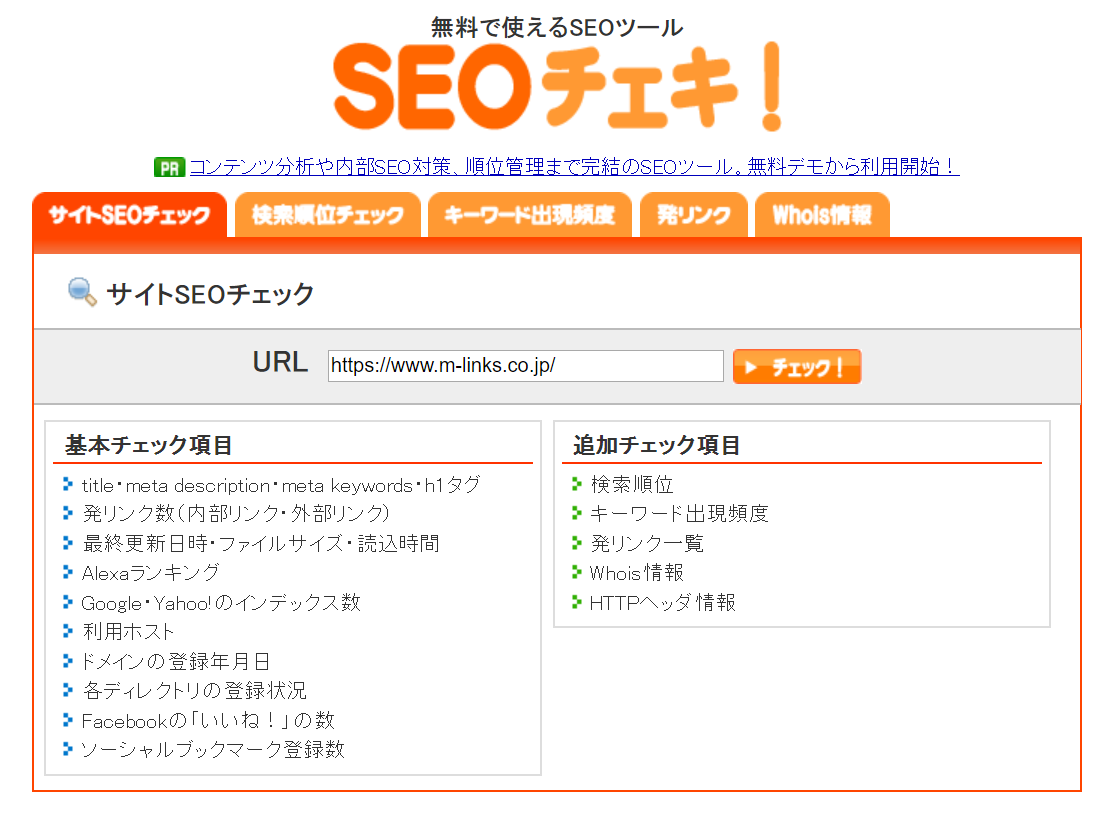Click the ドメインの登録年月日 item
This screenshot has width=1113, height=819.
tap(175, 661)
